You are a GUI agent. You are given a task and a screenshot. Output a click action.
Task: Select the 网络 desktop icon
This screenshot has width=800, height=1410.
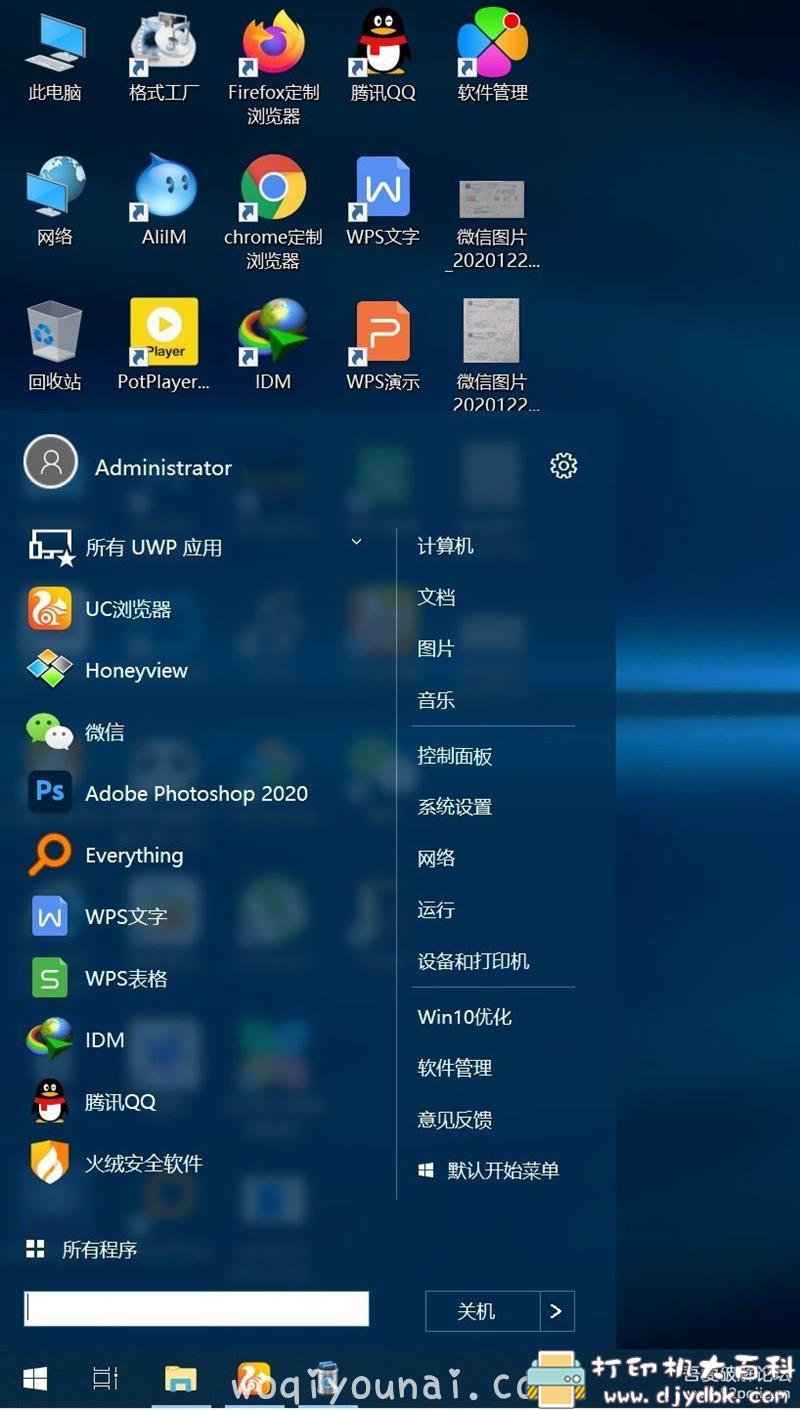55,202
